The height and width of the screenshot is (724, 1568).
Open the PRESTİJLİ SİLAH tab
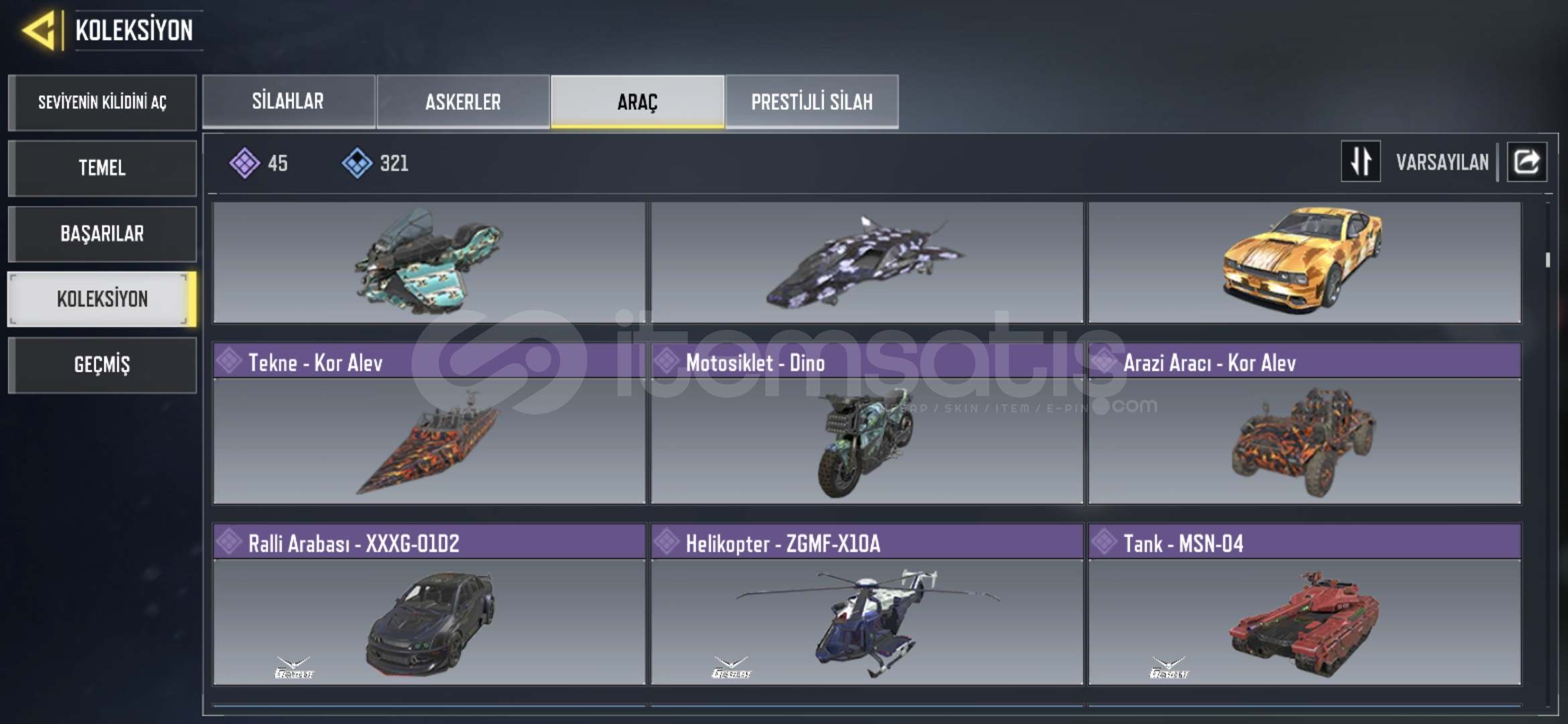pyautogui.click(x=811, y=101)
